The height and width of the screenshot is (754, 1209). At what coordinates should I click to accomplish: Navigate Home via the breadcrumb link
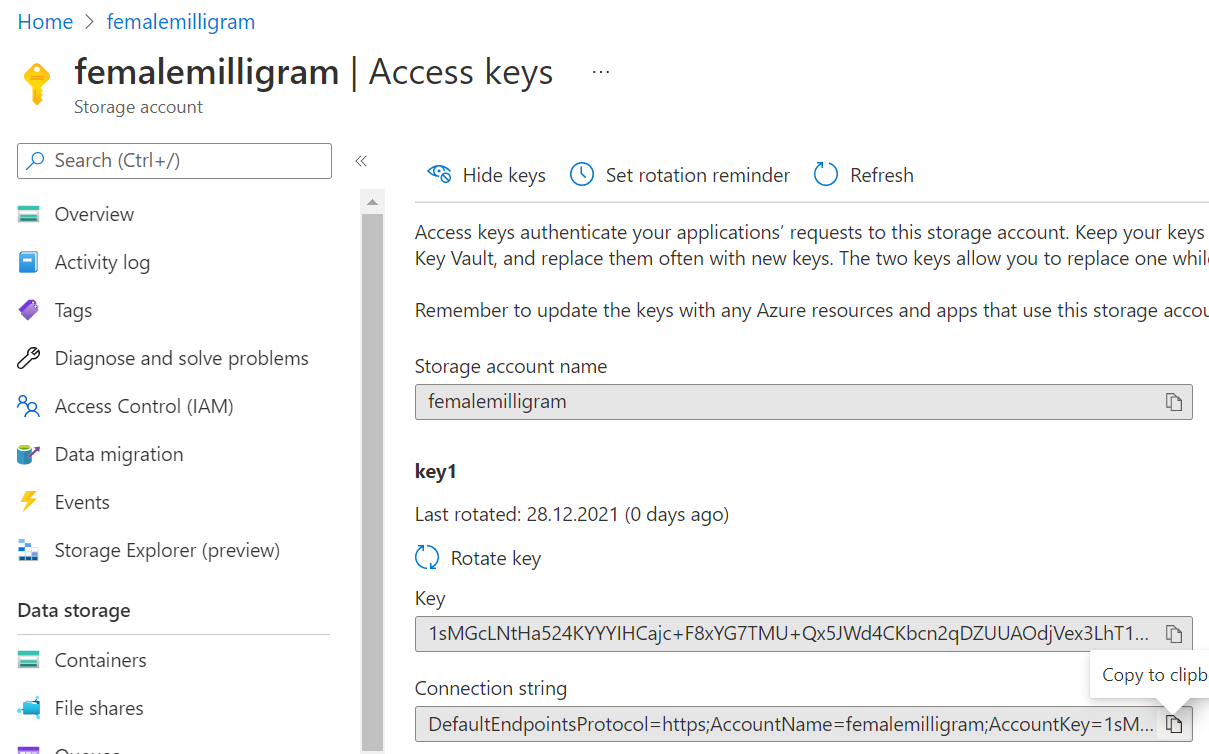click(x=45, y=21)
